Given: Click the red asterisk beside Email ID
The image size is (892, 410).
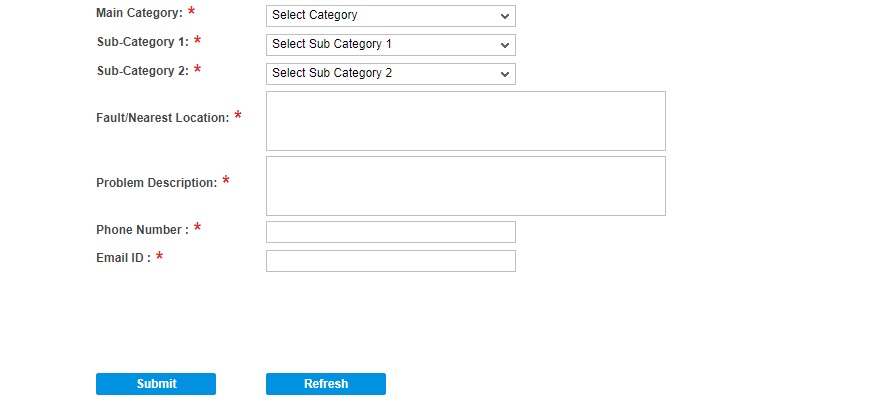Looking at the screenshot, I should (159, 257).
